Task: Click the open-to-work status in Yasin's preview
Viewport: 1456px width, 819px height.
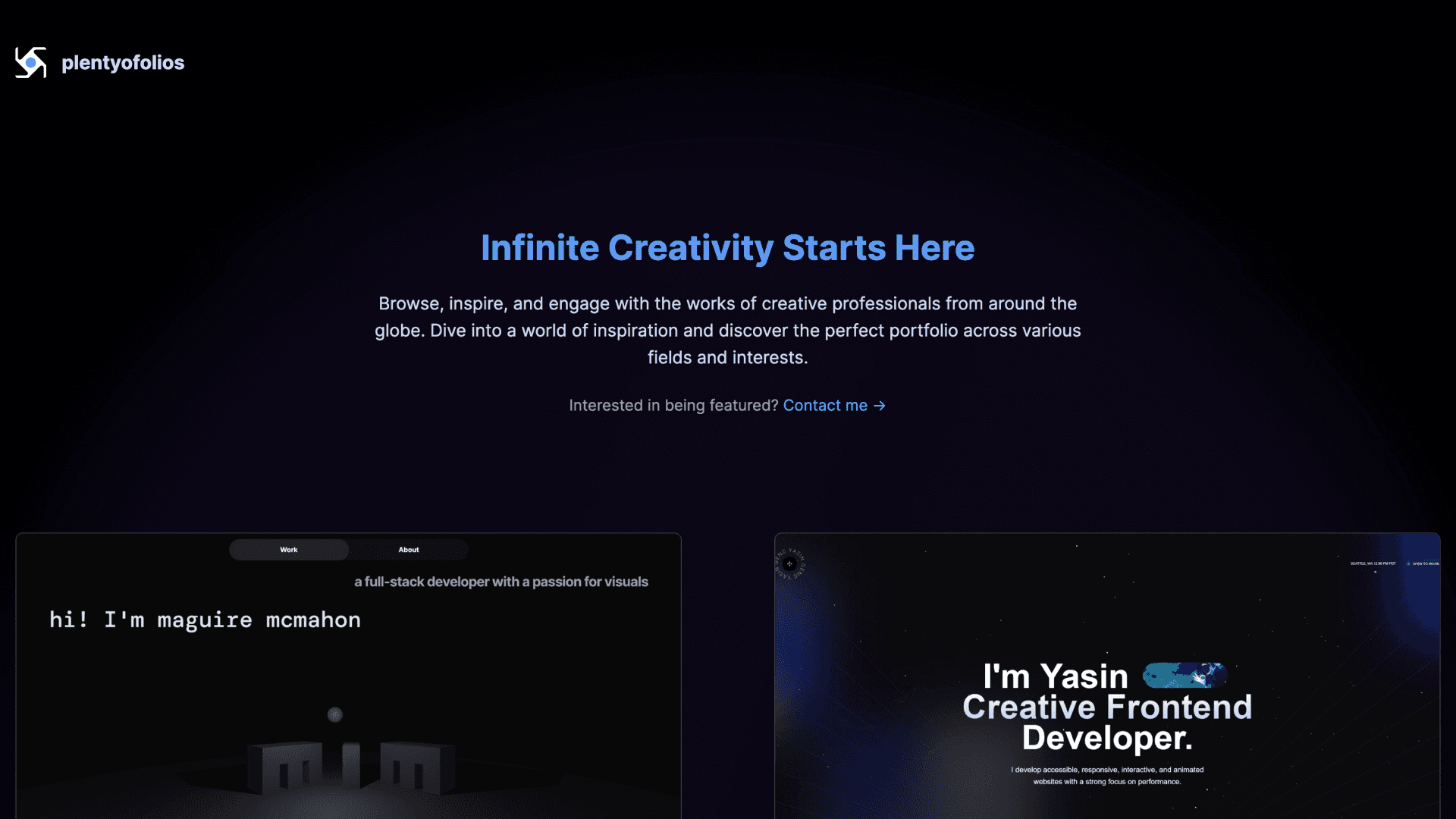Action: coord(1424,563)
